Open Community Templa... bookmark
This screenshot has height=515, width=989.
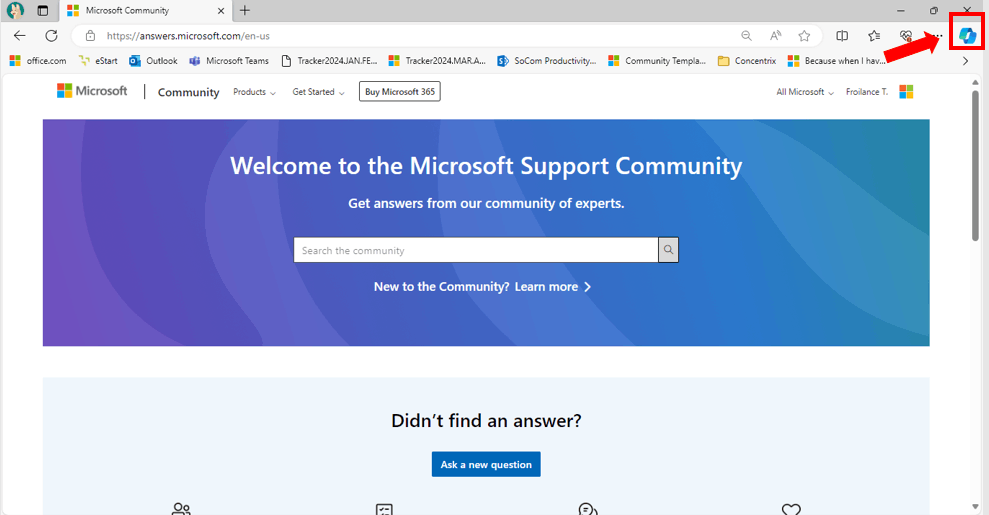pyautogui.click(x=657, y=61)
